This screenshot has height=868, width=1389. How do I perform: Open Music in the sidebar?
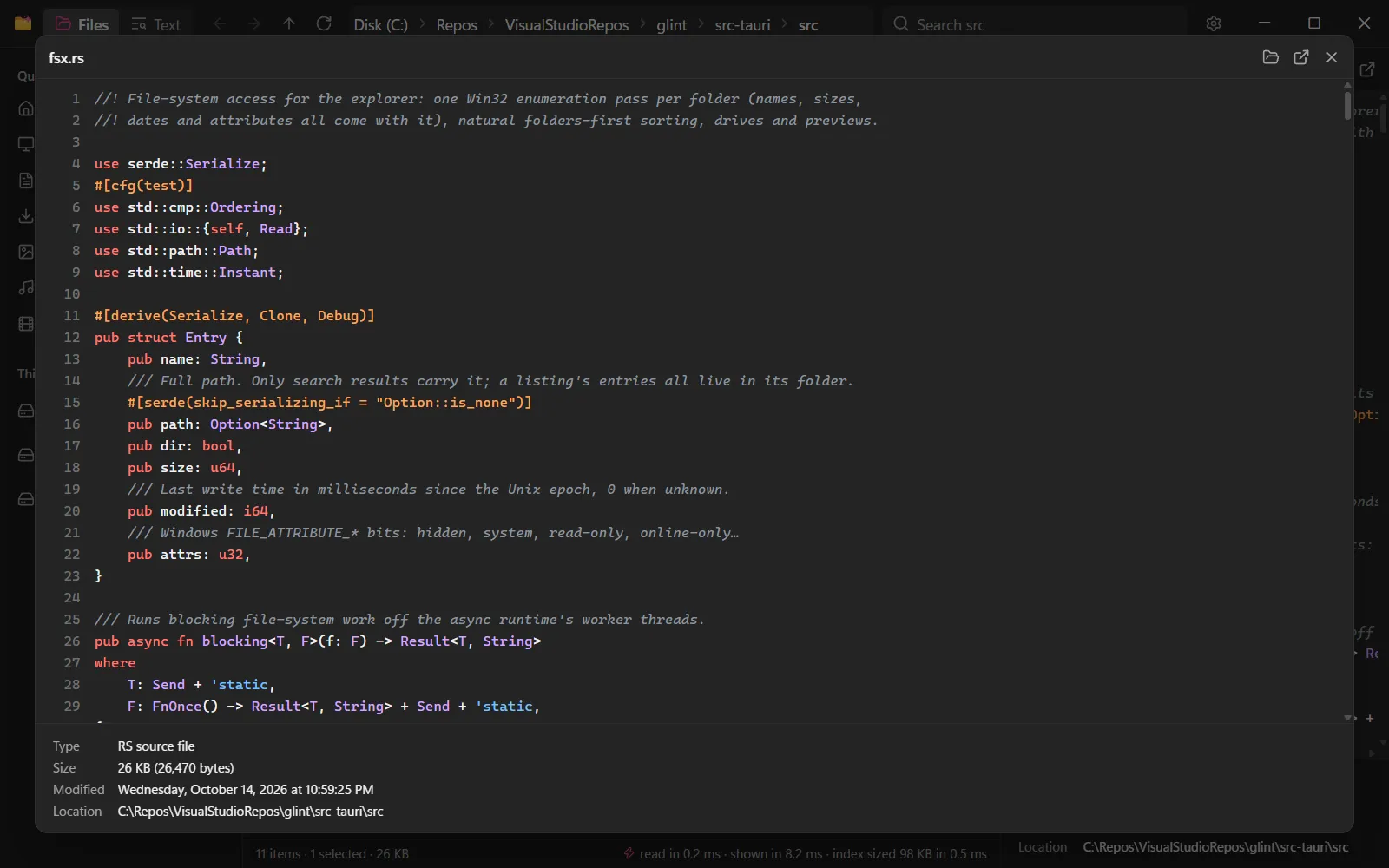tap(26, 287)
